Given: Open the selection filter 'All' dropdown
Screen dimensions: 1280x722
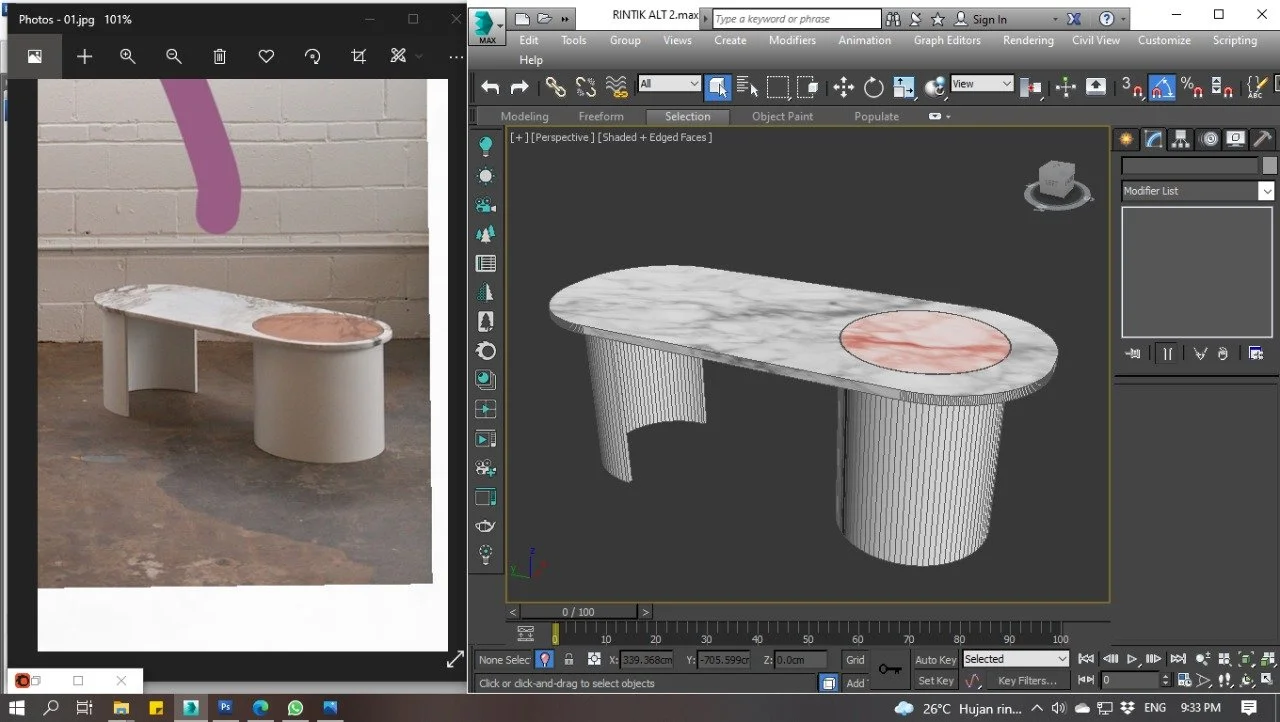Looking at the screenshot, I should [x=669, y=84].
